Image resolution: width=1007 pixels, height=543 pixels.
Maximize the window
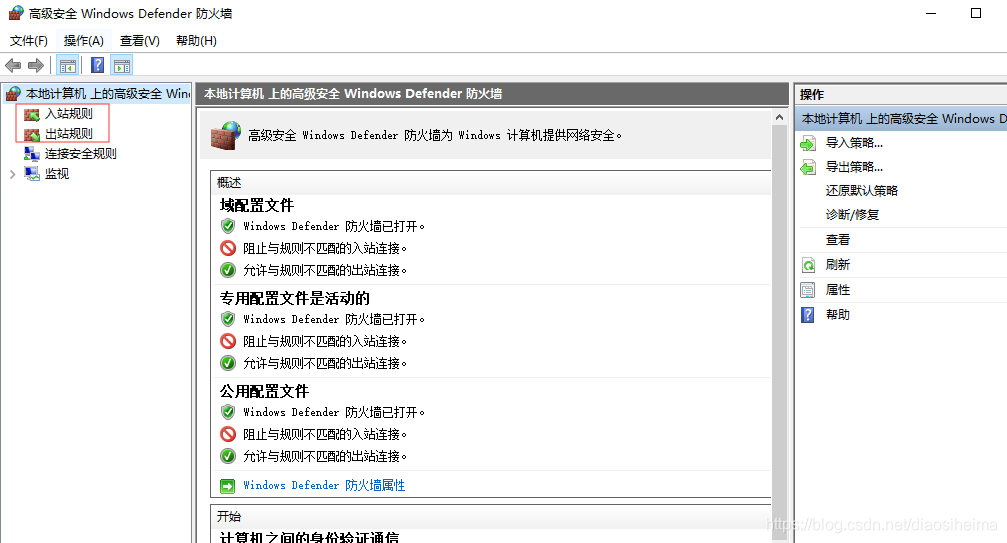click(976, 13)
